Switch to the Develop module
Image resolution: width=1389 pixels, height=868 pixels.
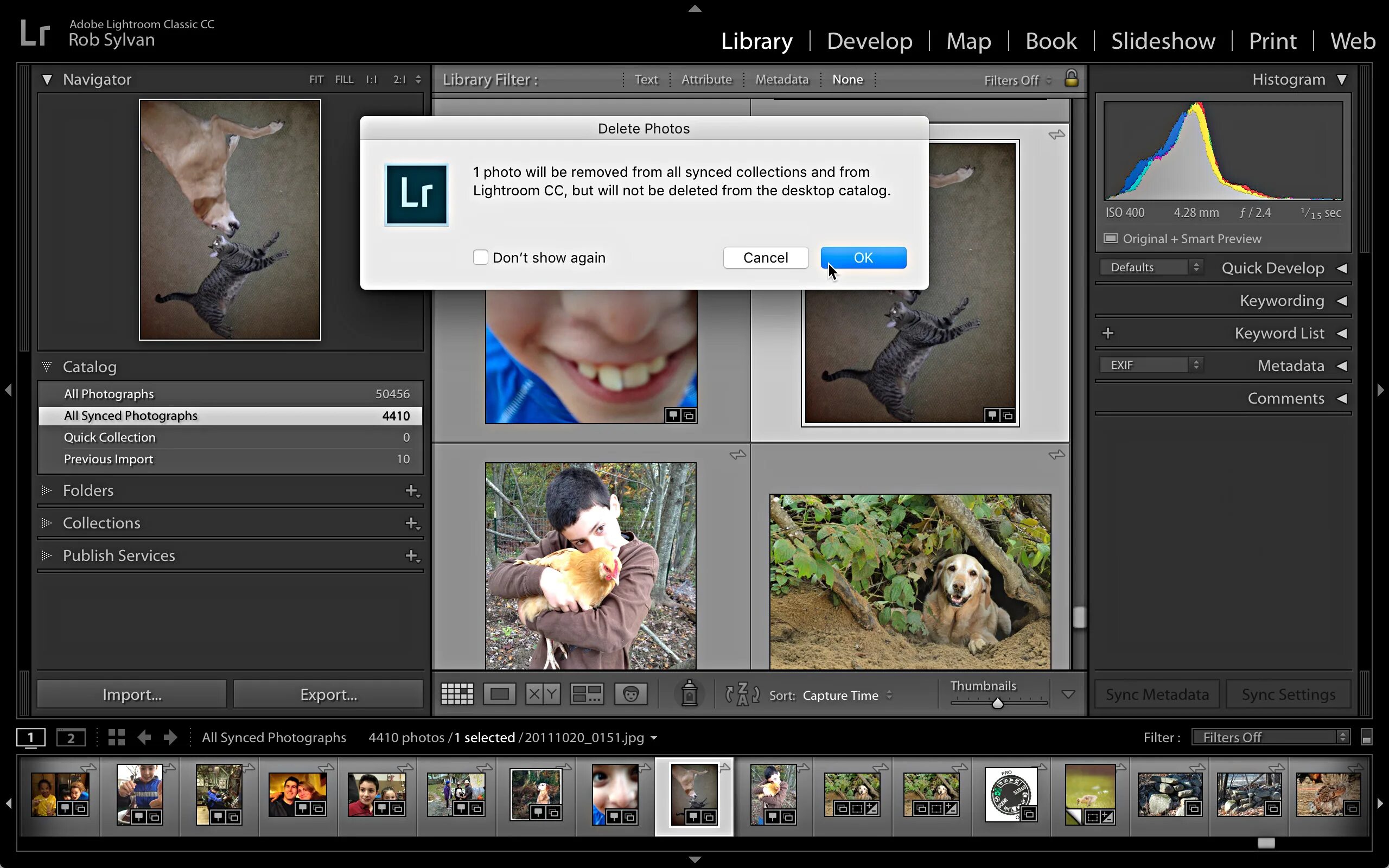coord(869,41)
